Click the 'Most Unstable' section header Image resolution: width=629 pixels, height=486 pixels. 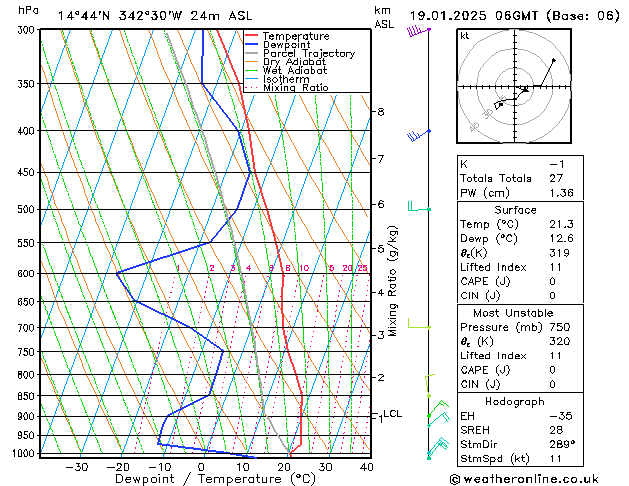513,313
